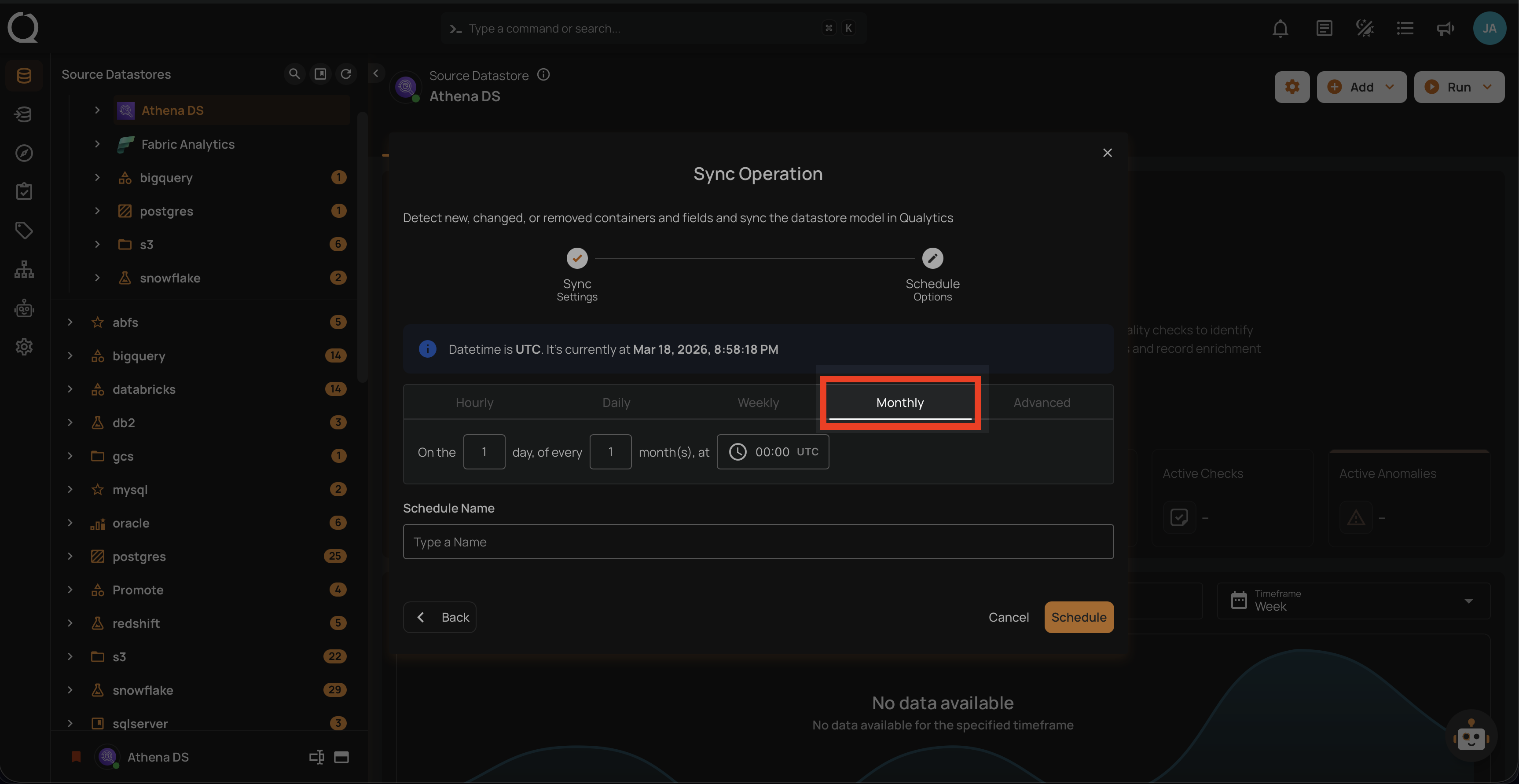This screenshot has height=784, width=1519.
Task: Click the Tags icon in left sidebar
Action: point(24,231)
